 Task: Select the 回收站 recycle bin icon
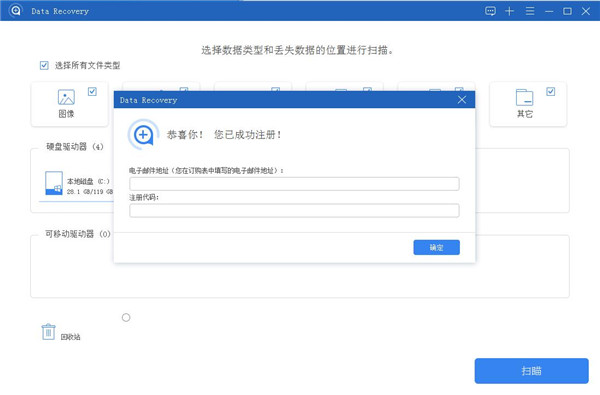click(x=49, y=332)
